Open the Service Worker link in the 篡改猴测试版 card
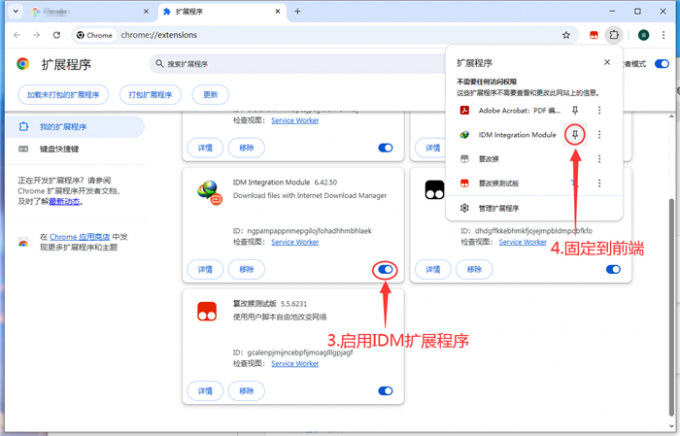 [x=295, y=364]
